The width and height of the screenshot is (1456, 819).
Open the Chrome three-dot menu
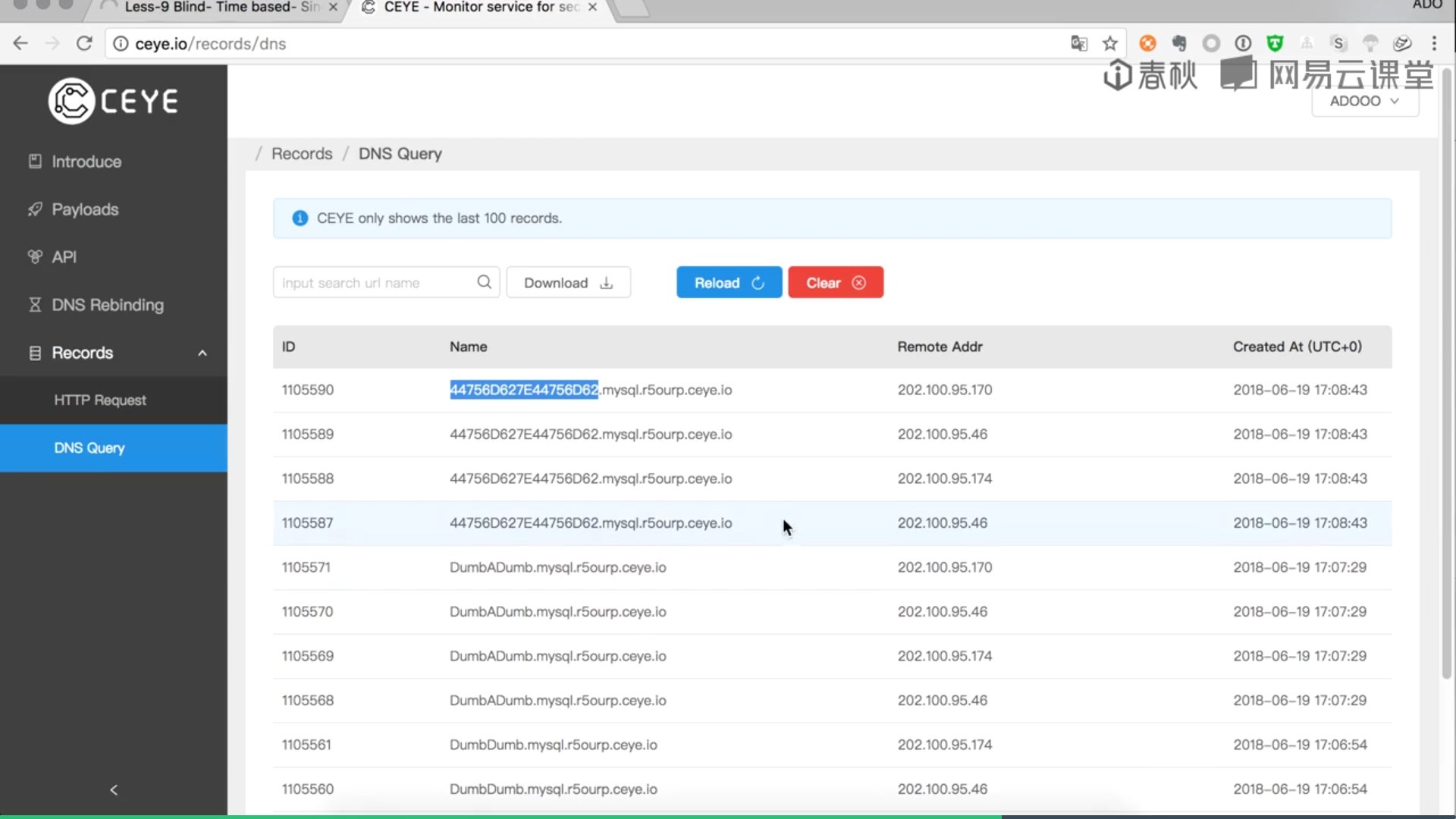1434,43
